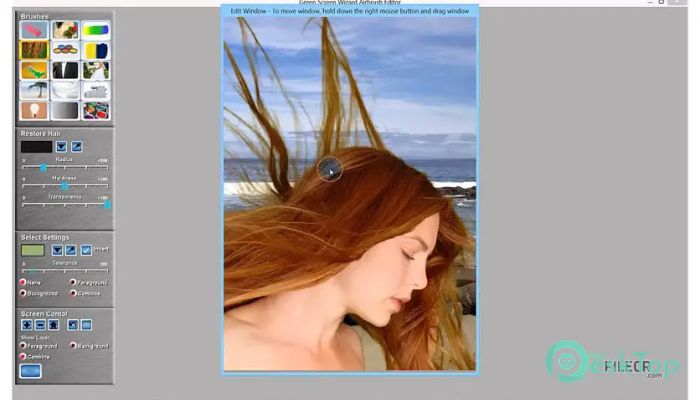The image size is (700, 400).
Task: Select Background radio in Select Settings
Action: (x=23, y=293)
